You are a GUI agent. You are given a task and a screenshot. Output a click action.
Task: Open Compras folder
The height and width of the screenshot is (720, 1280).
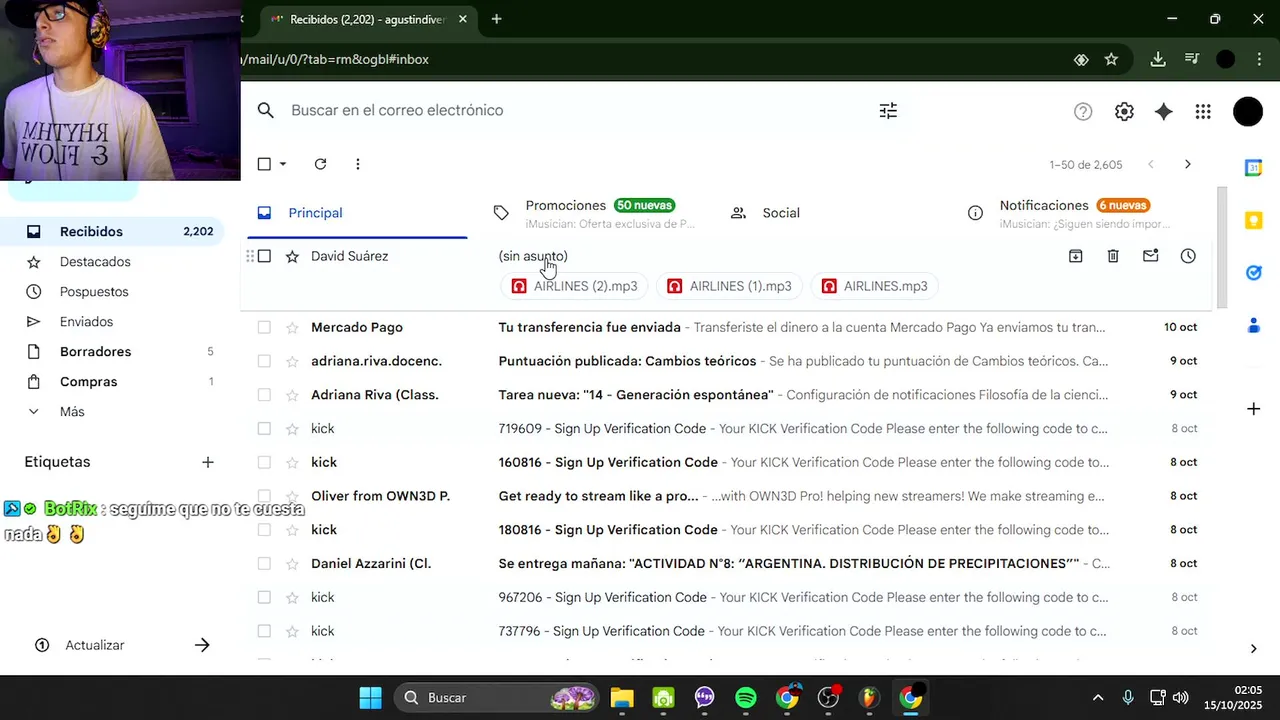pyautogui.click(x=112, y=382)
